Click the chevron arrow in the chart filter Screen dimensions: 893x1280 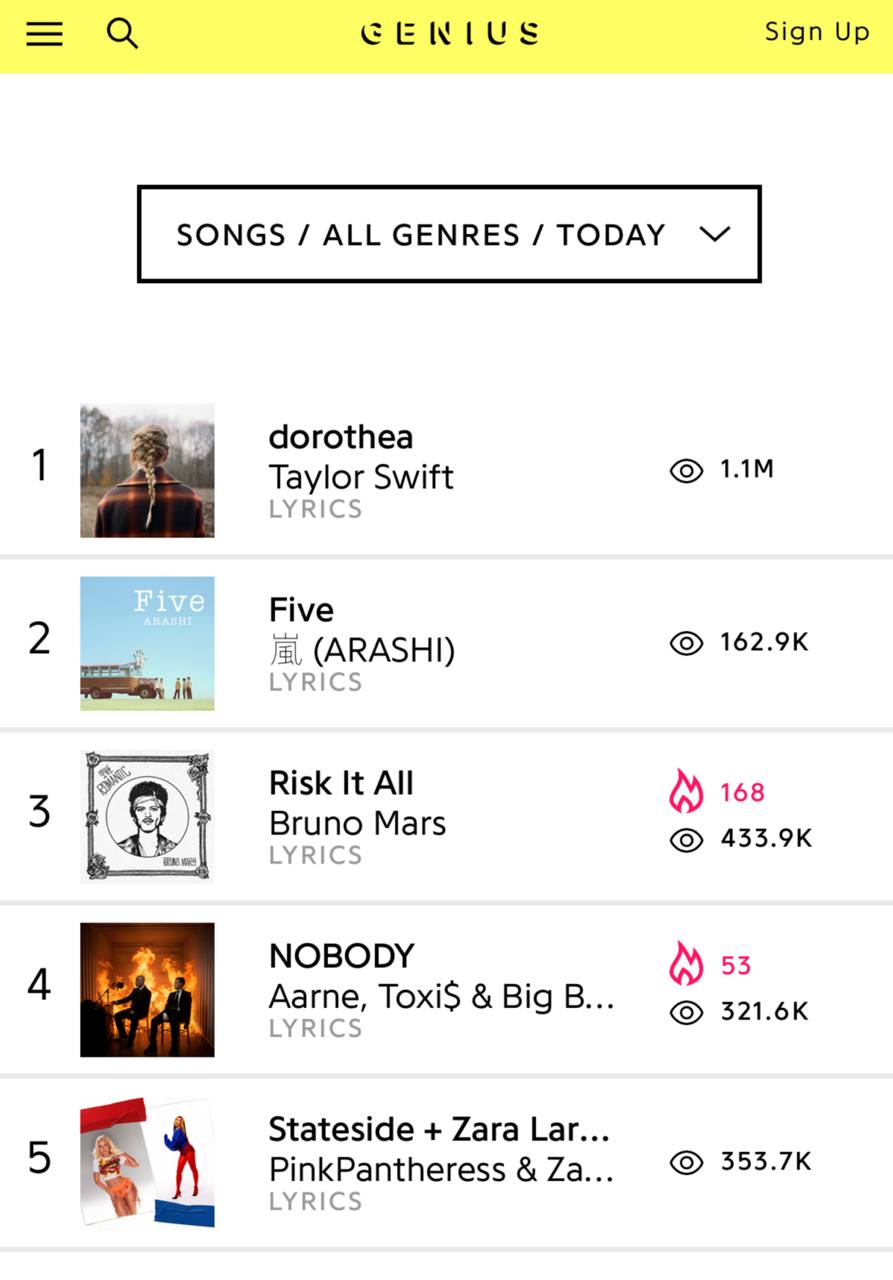pos(714,235)
